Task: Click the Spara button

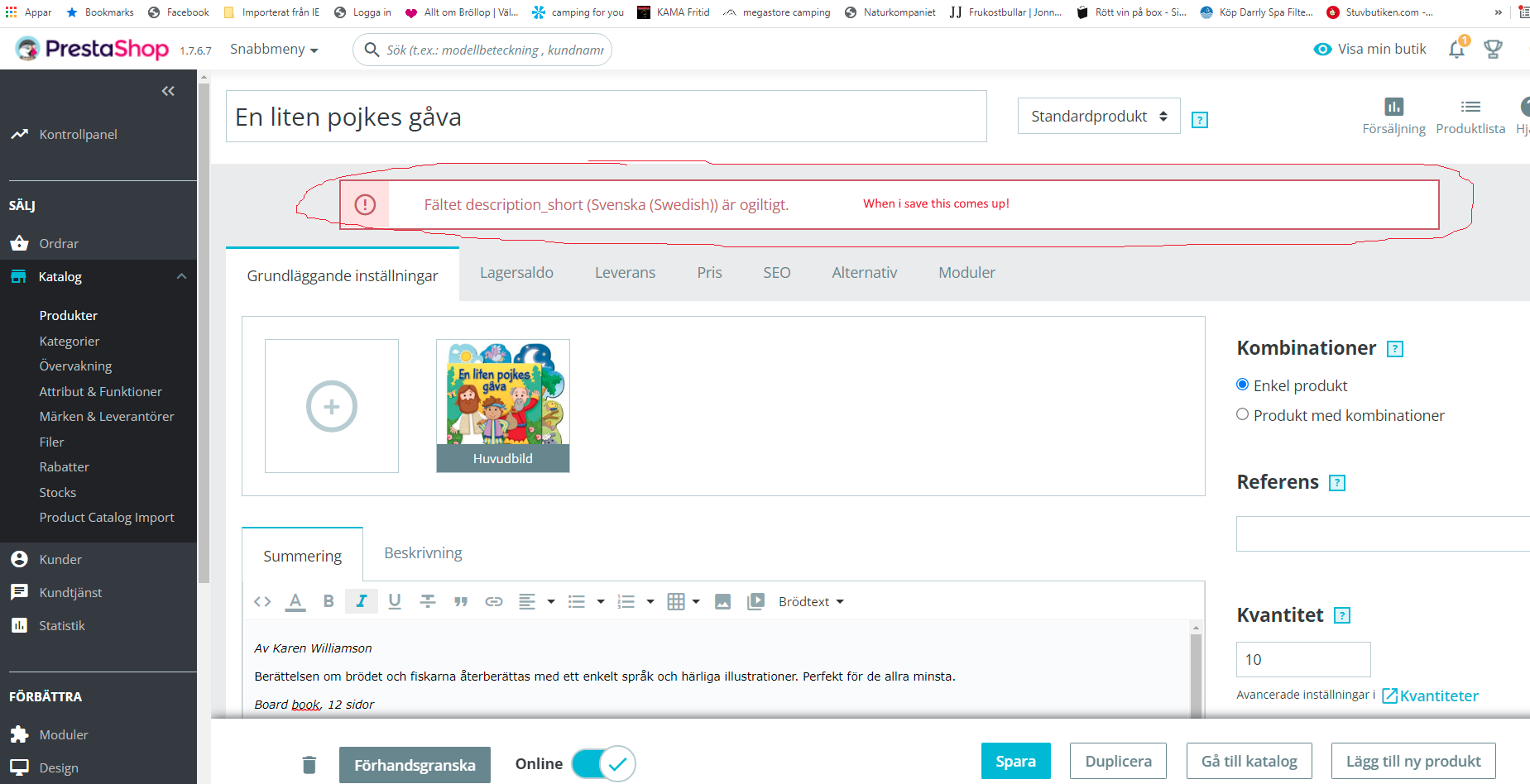Action: [x=1015, y=761]
